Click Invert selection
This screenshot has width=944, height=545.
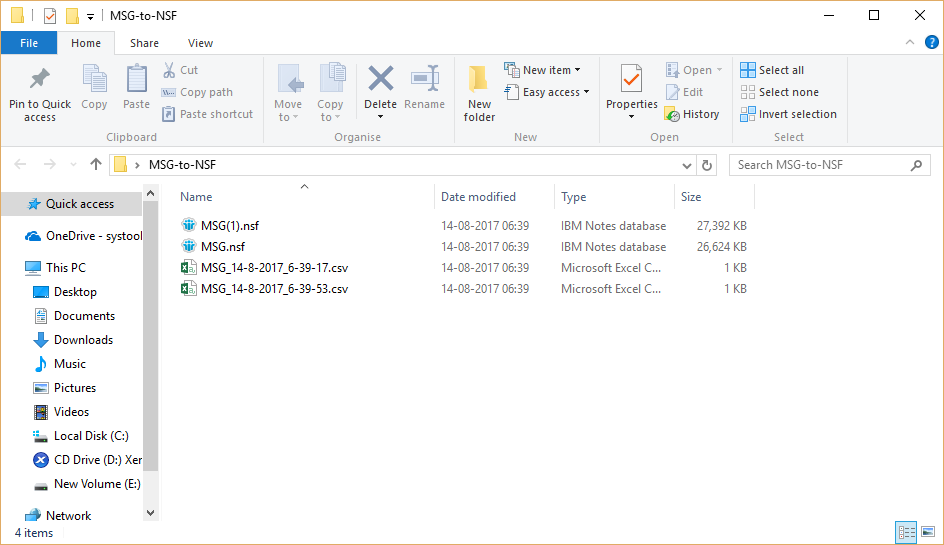coord(788,114)
